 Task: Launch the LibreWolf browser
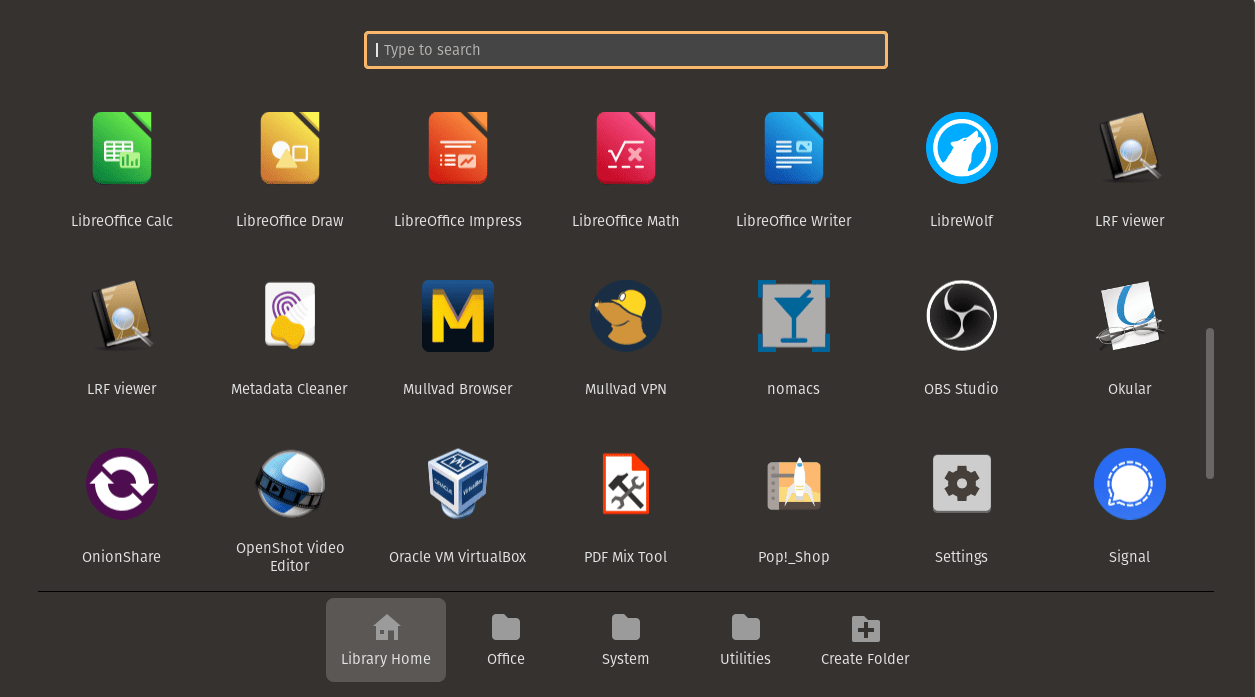pos(962,148)
